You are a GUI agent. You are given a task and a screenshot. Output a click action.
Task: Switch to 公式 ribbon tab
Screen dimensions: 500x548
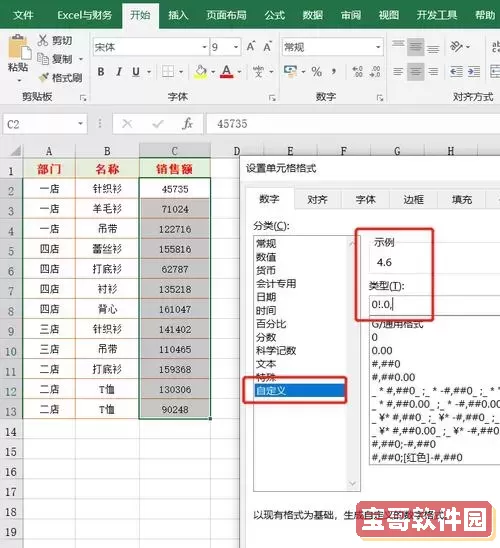click(275, 15)
